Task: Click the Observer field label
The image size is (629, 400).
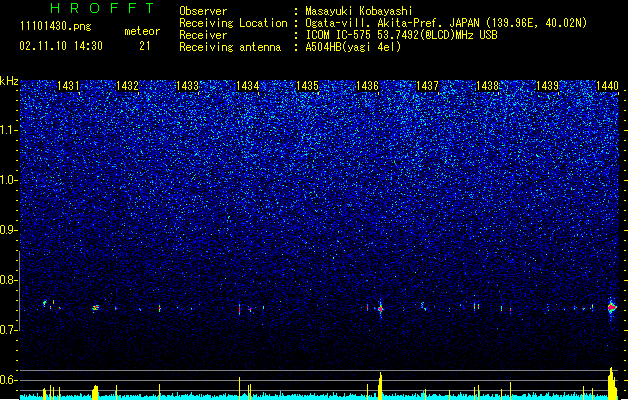Action: click(x=203, y=11)
